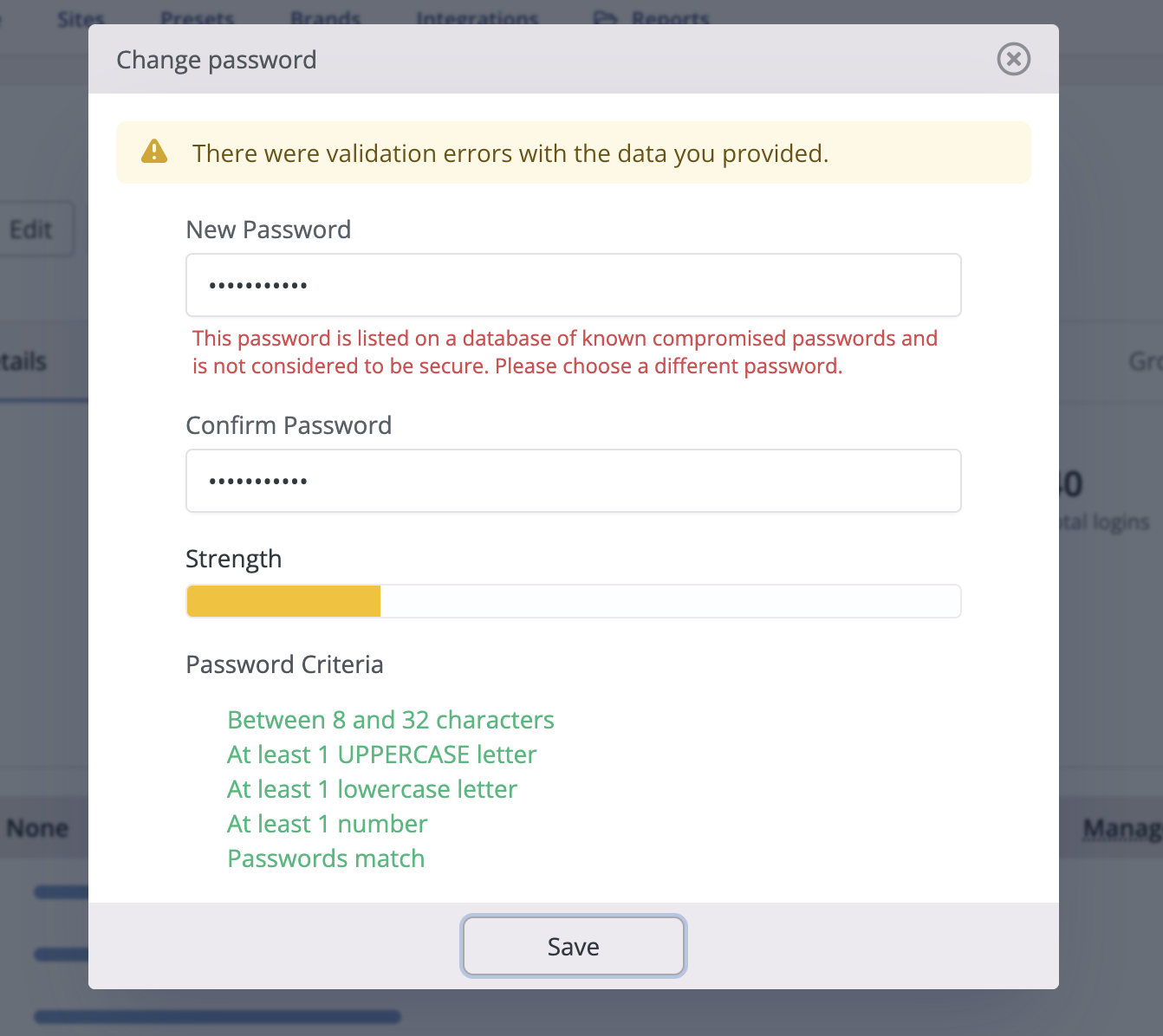Click the Reports menu item
This screenshot has height=1036, width=1163.
[x=672, y=16]
